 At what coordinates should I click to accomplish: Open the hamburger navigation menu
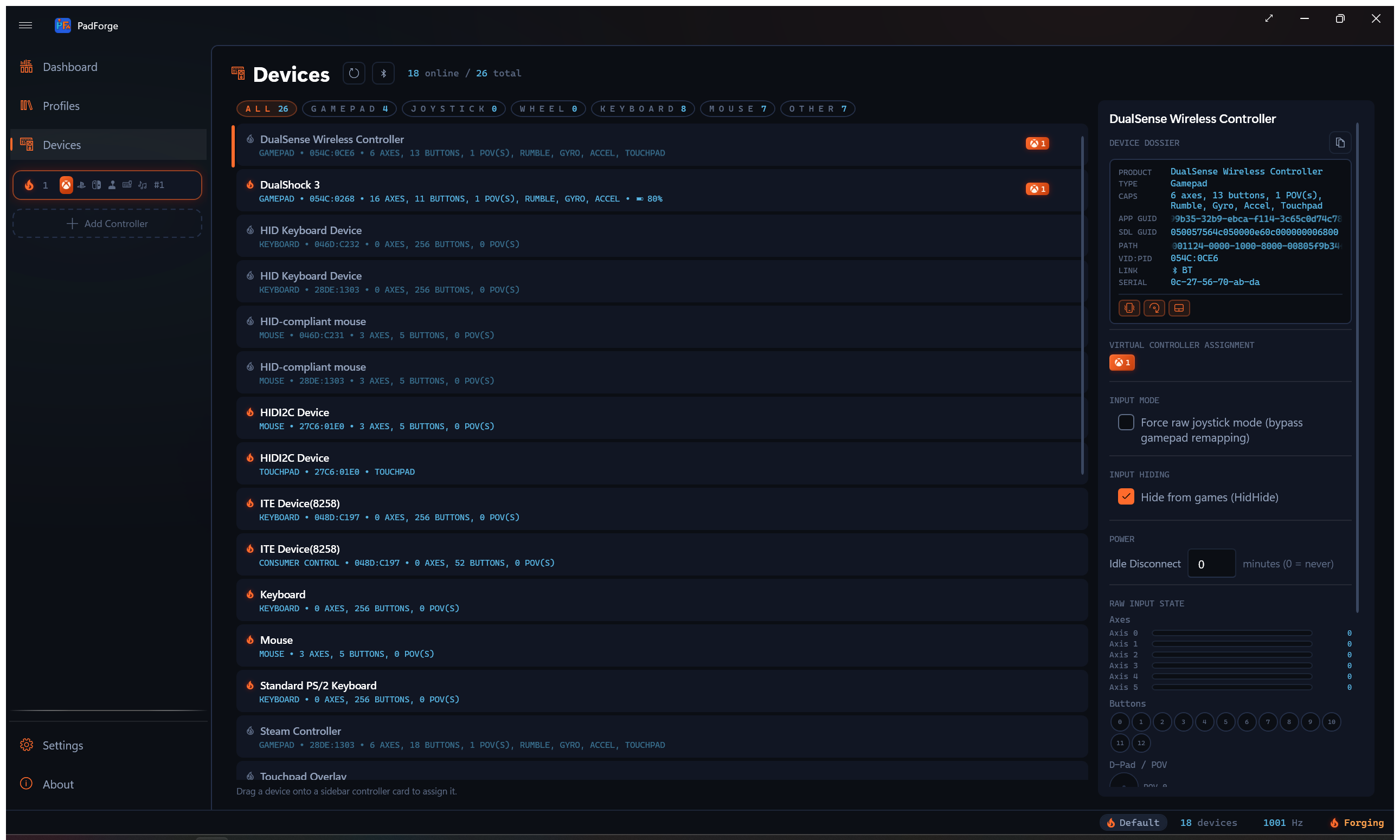point(25,25)
